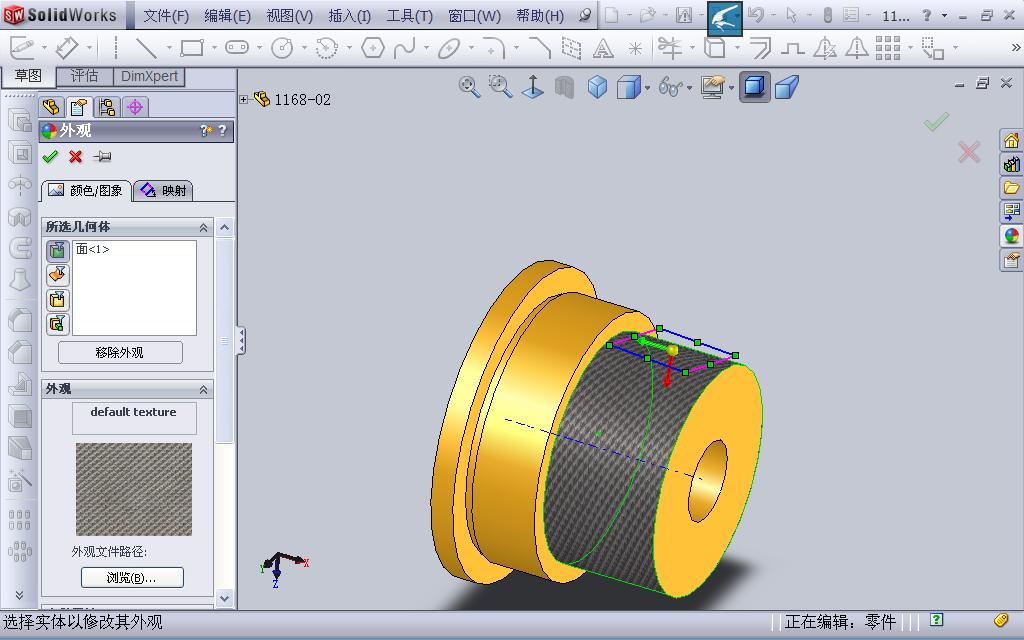
Task: Accept appearance with green checkmark
Action: tap(50, 157)
